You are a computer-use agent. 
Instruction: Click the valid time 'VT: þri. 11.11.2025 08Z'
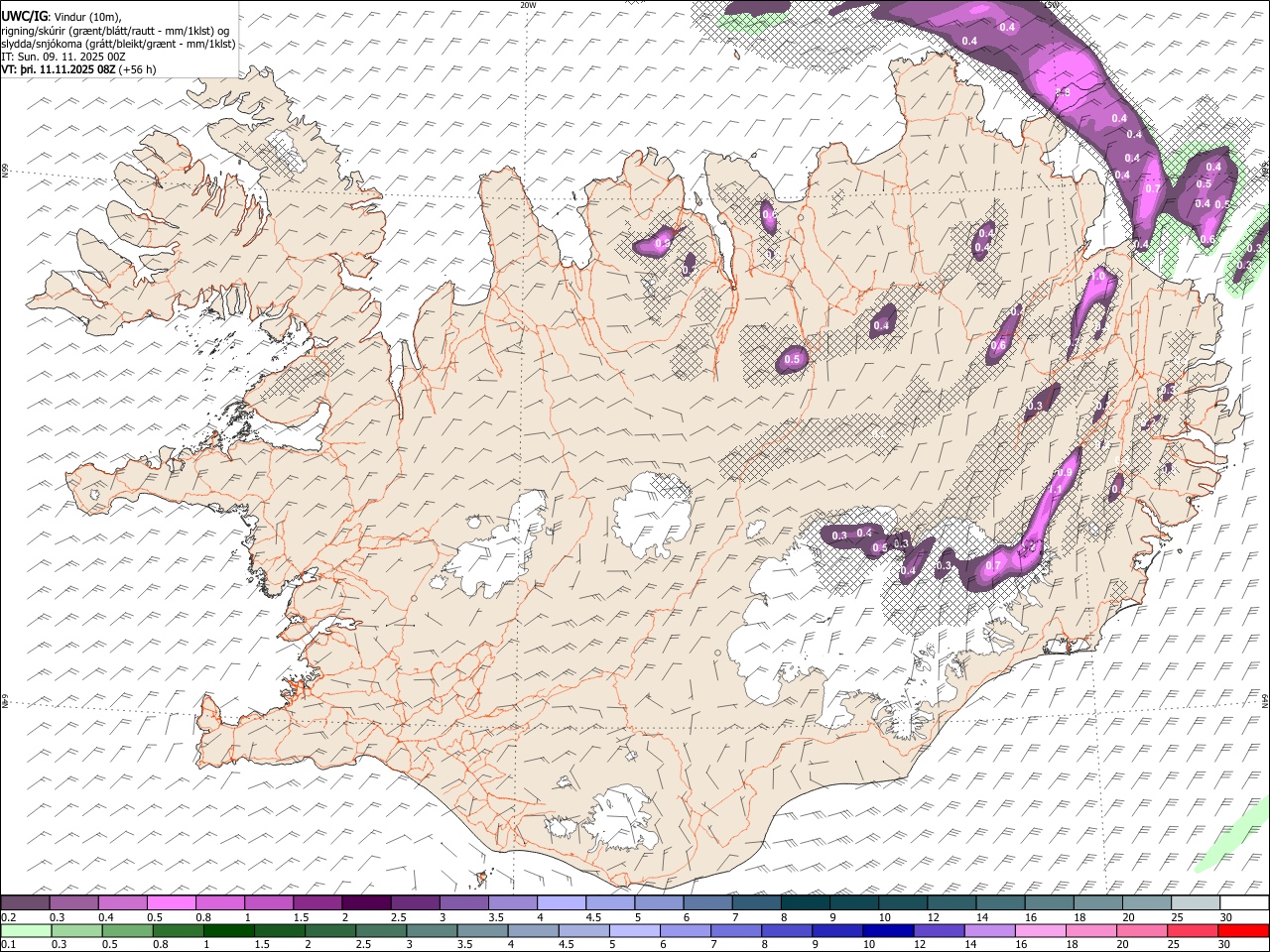(x=58, y=69)
